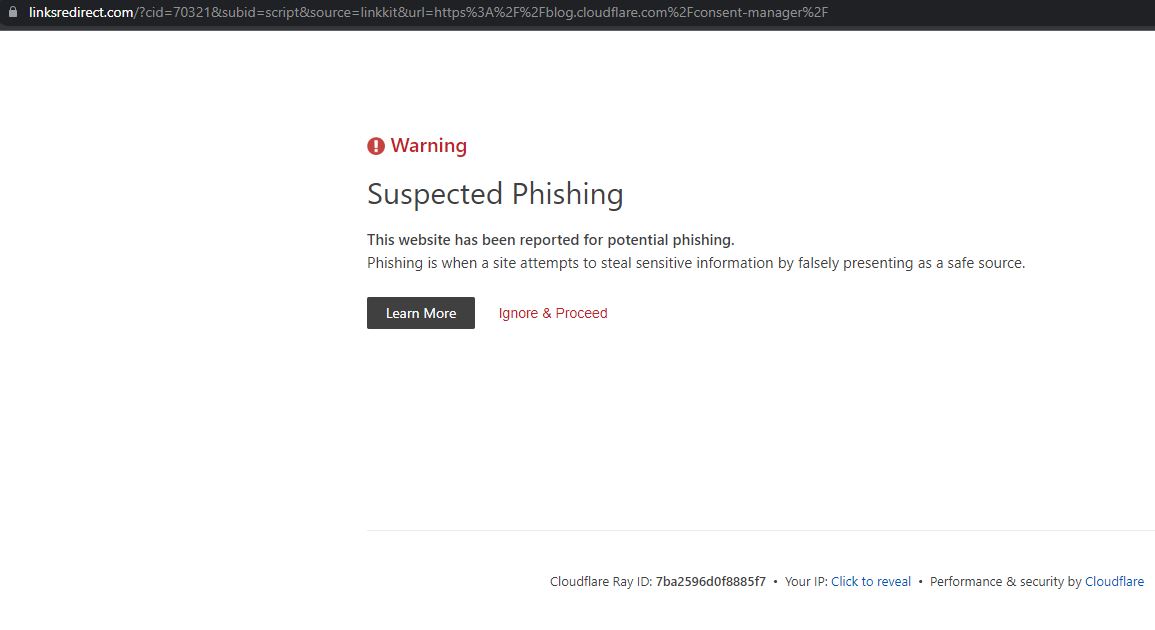Screen dimensions: 1155x630
Task: Click linksredirect.com domain in address bar
Action: click(x=81, y=12)
